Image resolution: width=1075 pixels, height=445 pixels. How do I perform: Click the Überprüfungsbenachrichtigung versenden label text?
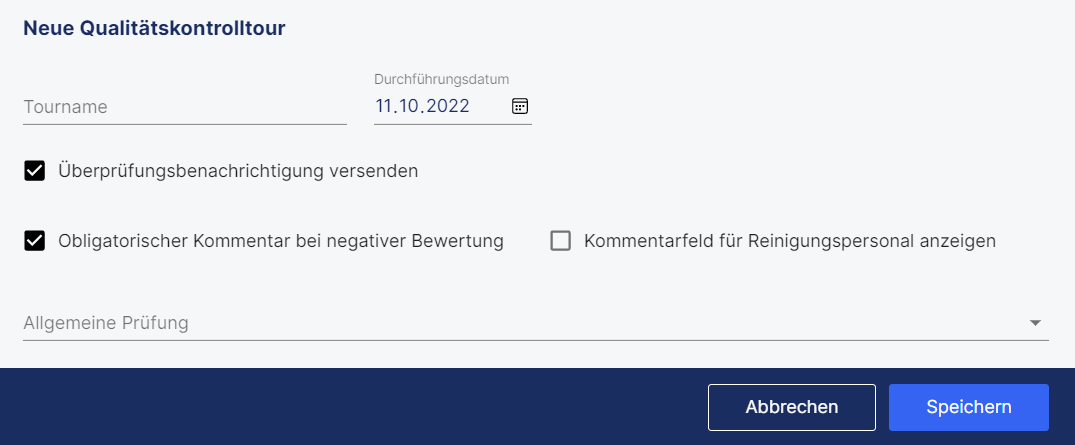point(238,171)
